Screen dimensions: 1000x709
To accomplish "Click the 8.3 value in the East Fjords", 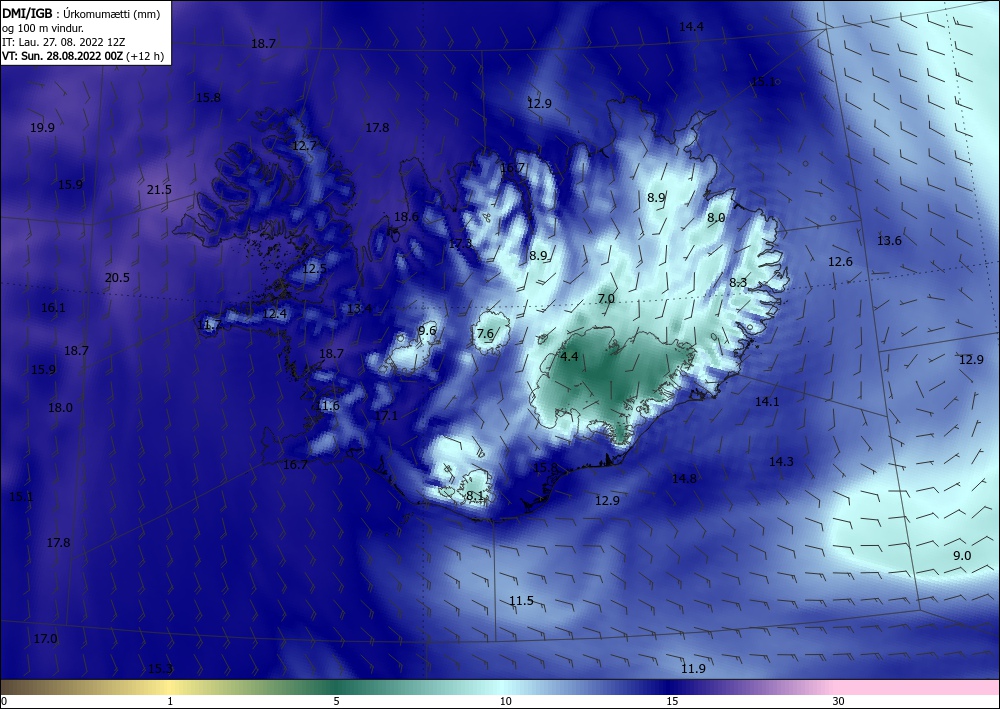I will (738, 282).
